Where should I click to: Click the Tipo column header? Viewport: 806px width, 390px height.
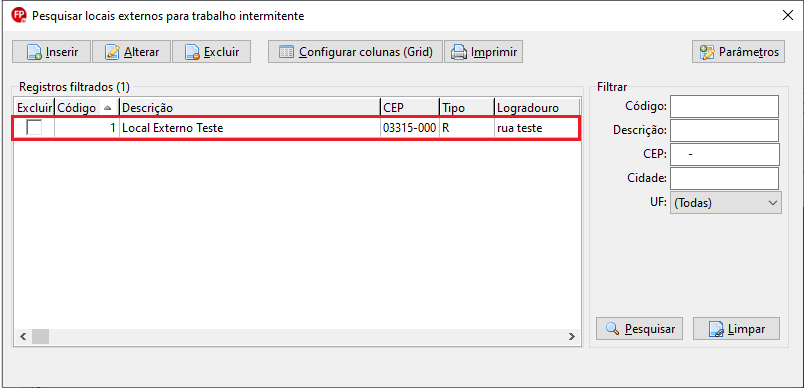(x=467, y=108)
